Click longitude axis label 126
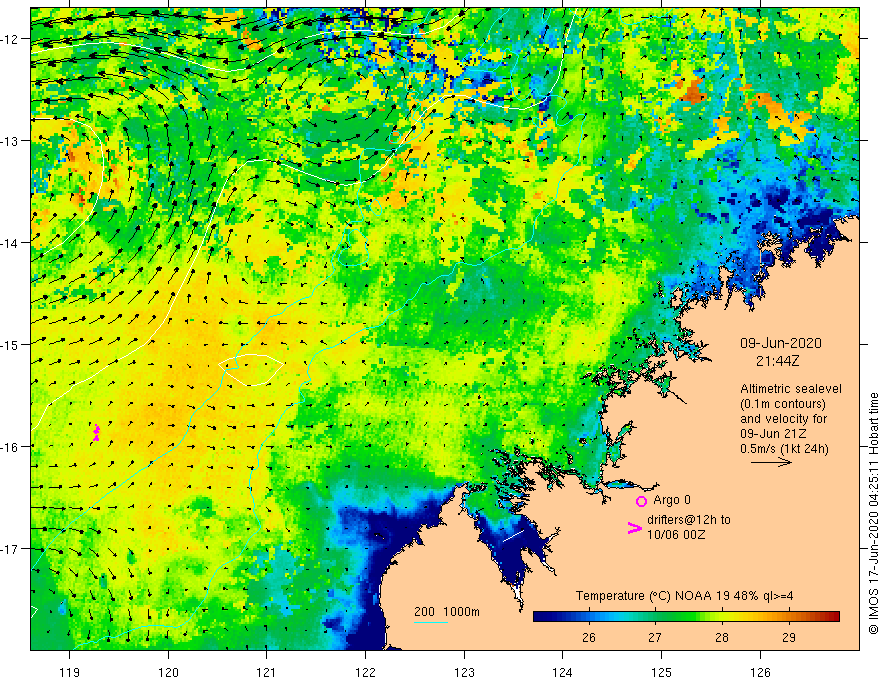 coord(760,672)
